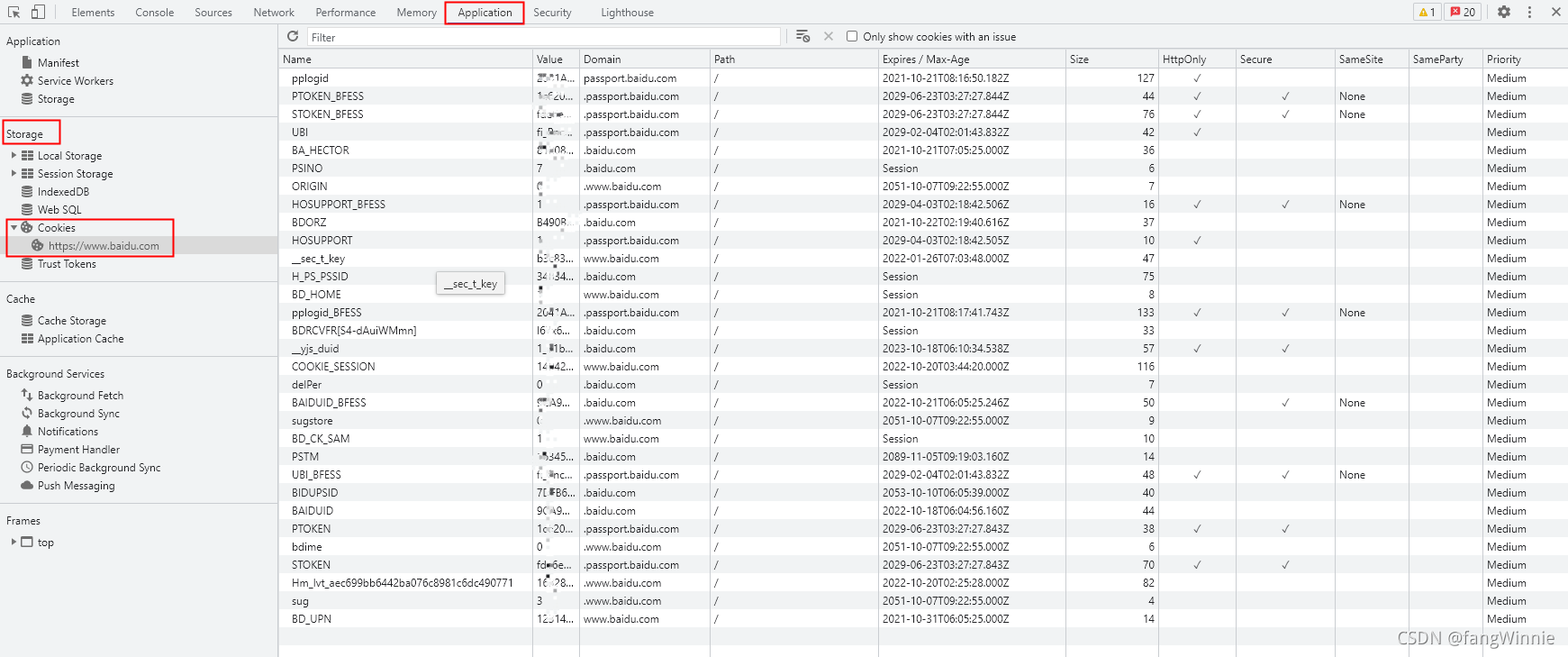
Task: Expand Session Storage tree arrow
Action: [14, 173]
